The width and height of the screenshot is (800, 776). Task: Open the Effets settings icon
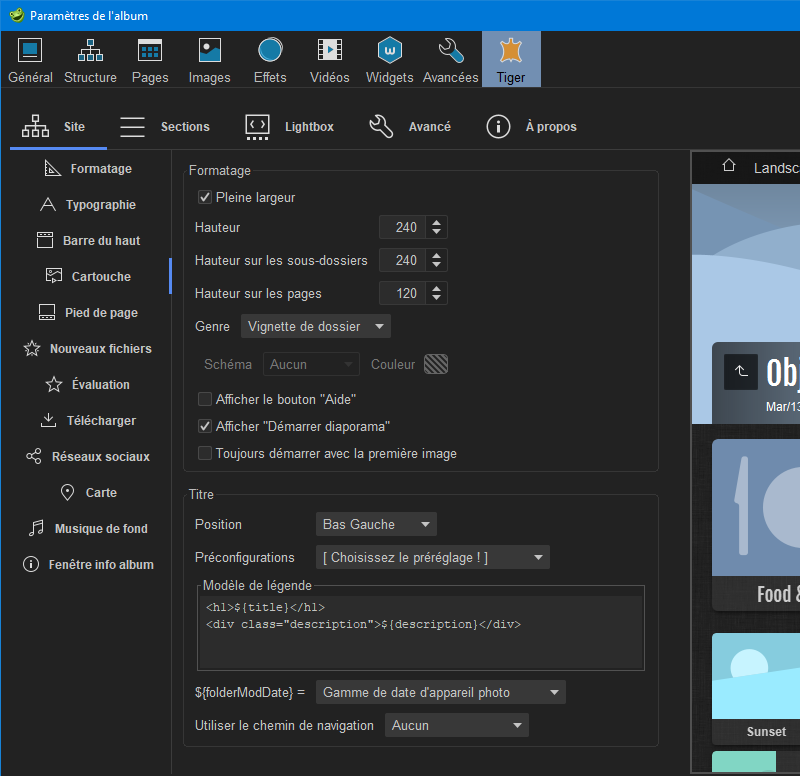pyautogui.click(x=270, y=59)
